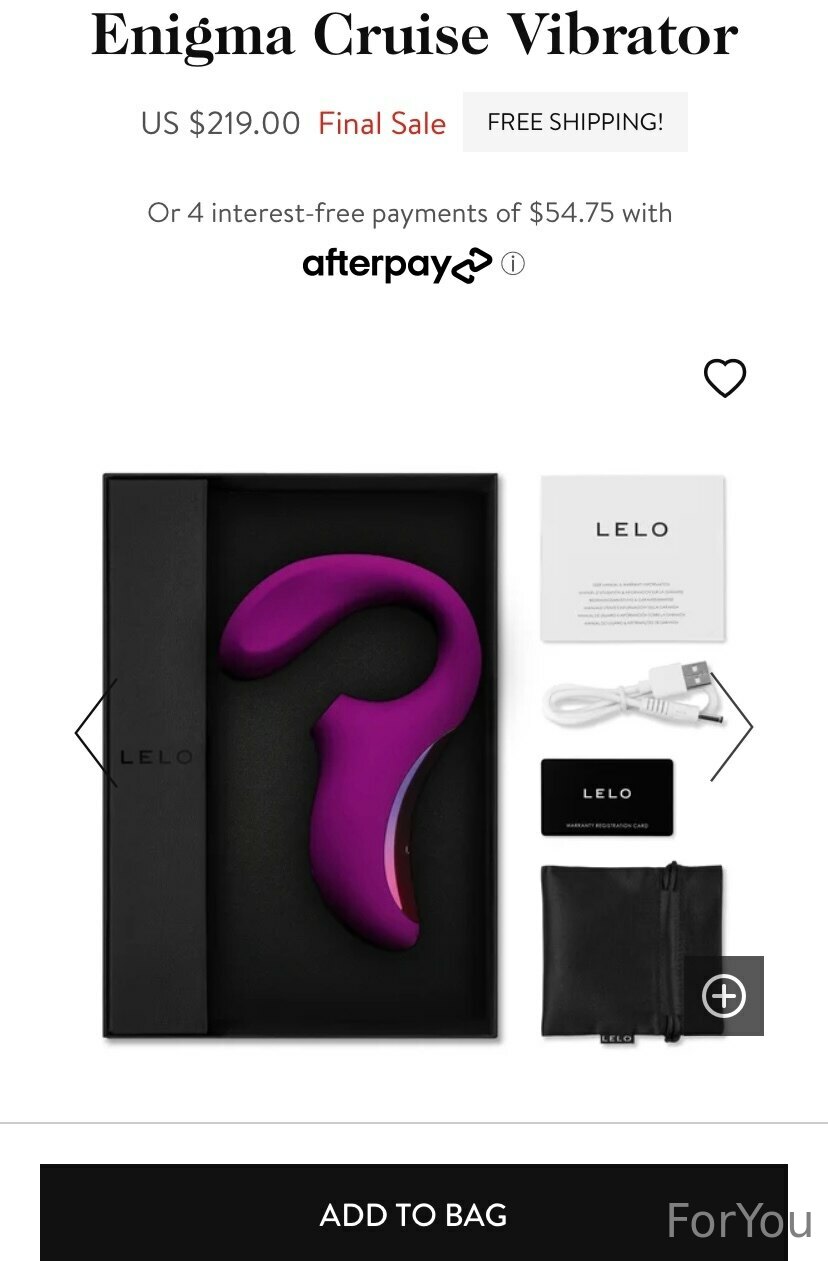
Task: Select the Enigma Cruise Vibrator title
Action: click(414, 35)
